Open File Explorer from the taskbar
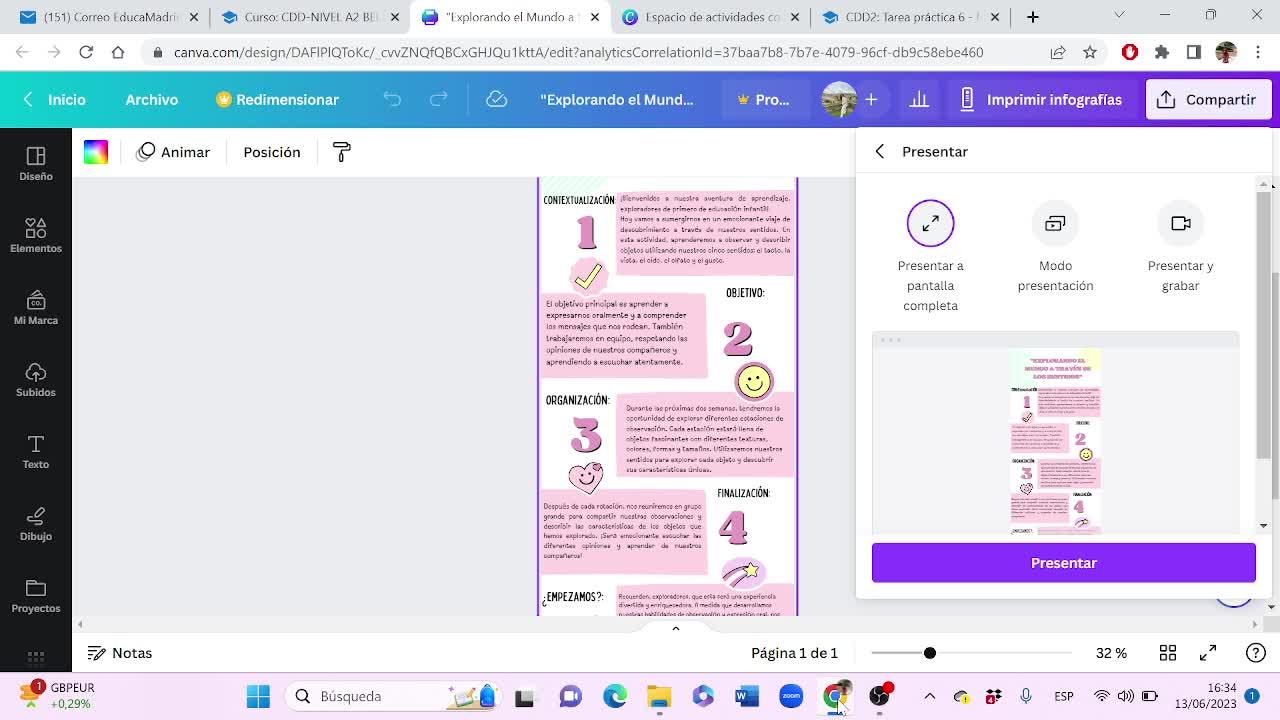 point(659,696)
